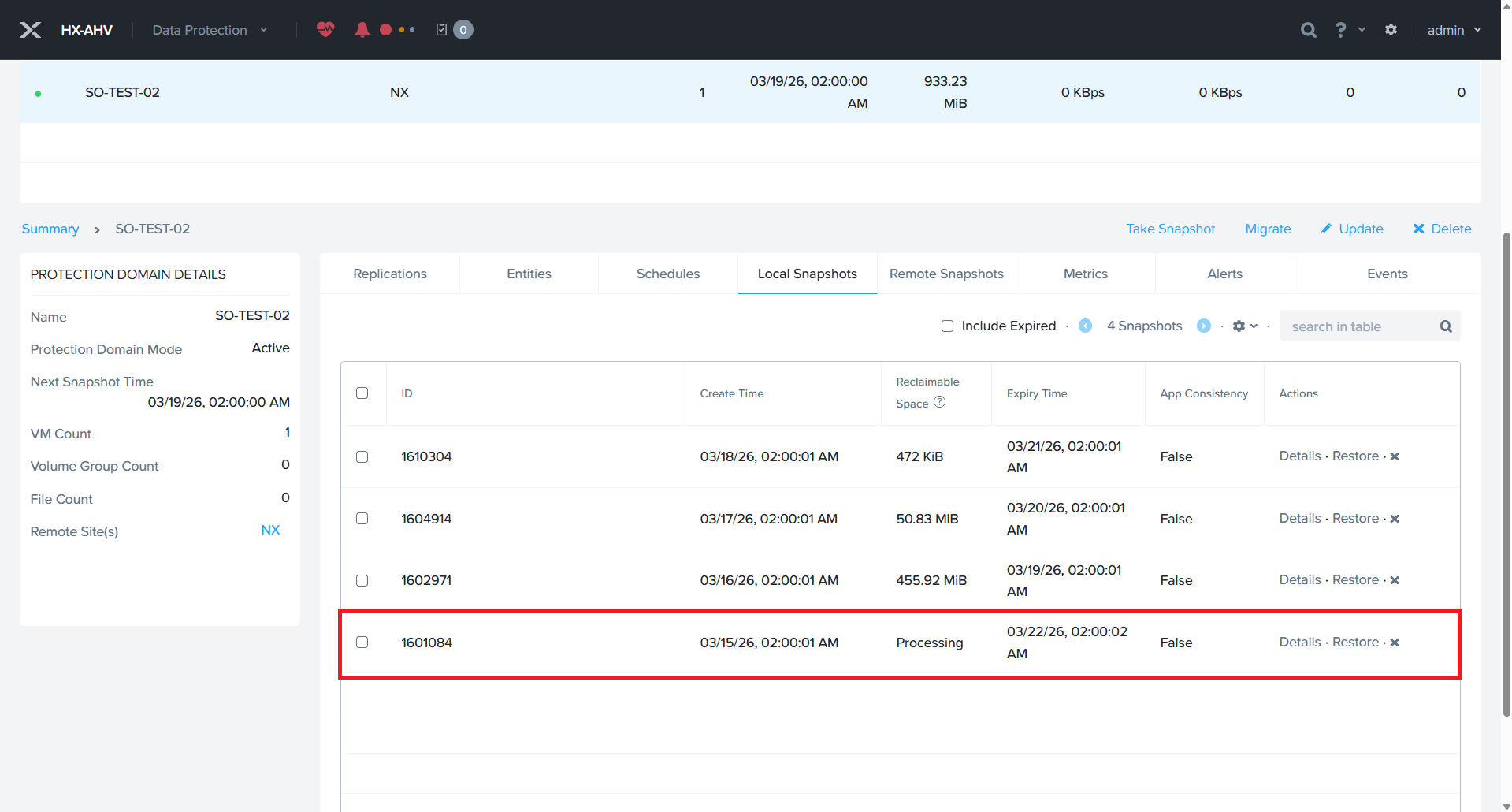Click the Take Snapshot link
Image resolution: width=1512 pixels, height=812 pixels.
(1170, 229)
